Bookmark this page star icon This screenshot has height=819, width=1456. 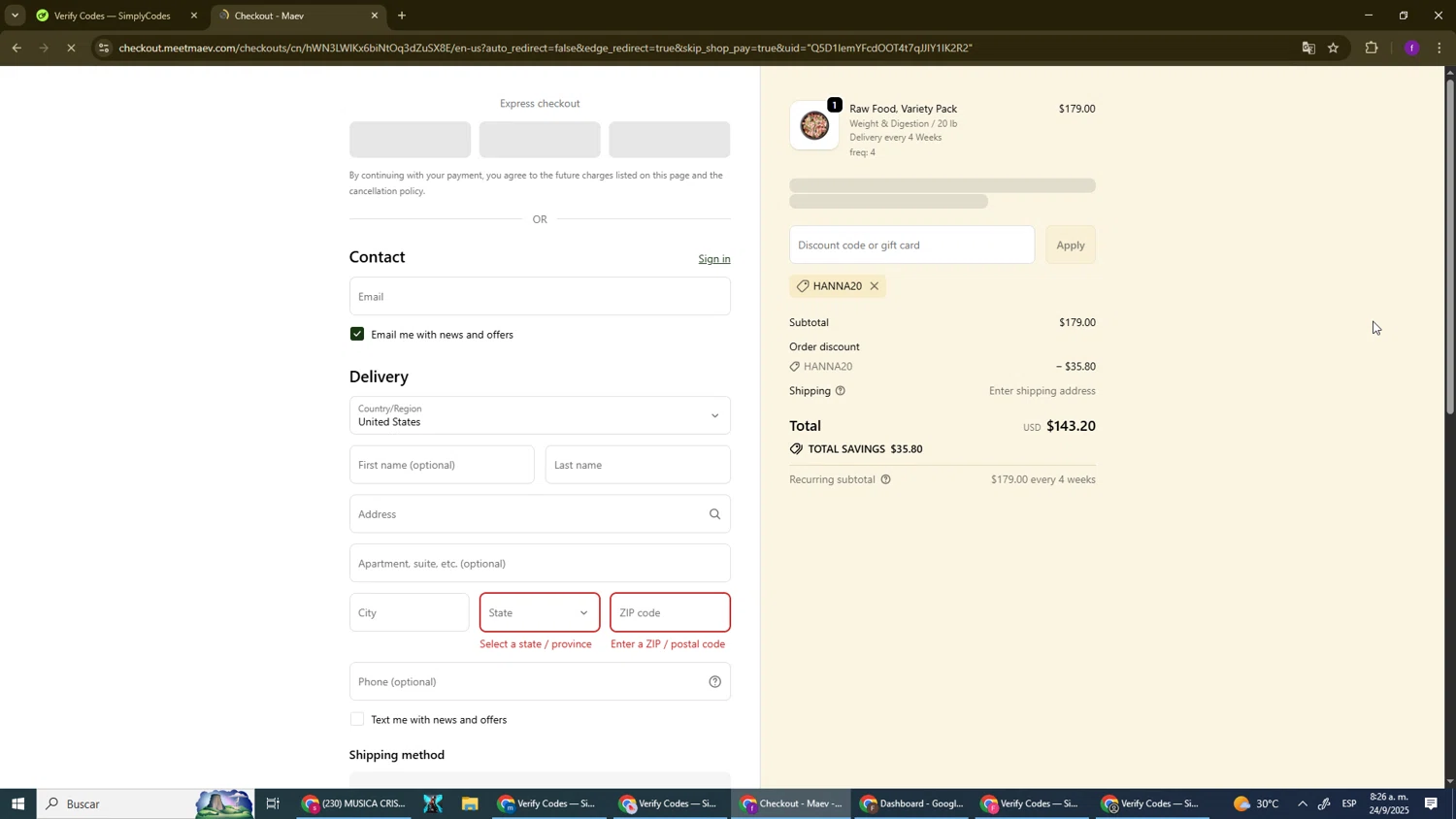(x=1334, y=48)
